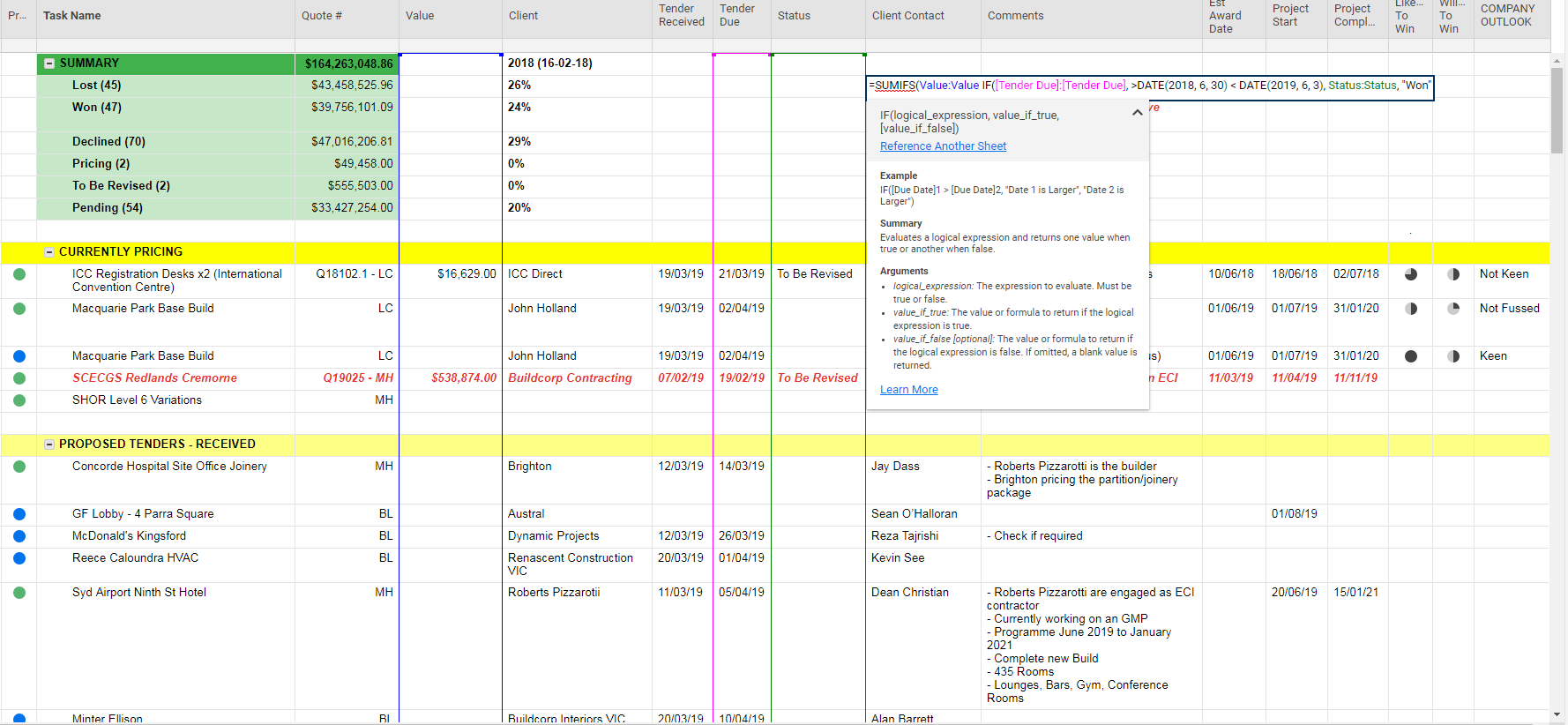The width and height of the screenshot is (1568, 725).
Task: Select the 'Jay Dass' client contact cell
Action: (x=923, y=480)
